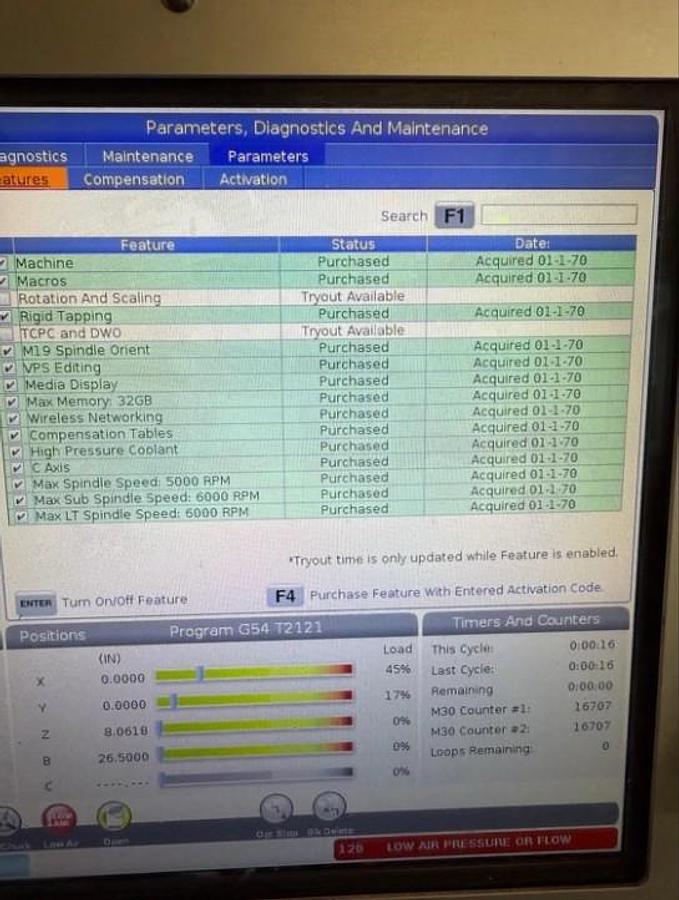Click the Blk Delete status icon
This screenshot has width=679, height=900.
pos(329,806)
